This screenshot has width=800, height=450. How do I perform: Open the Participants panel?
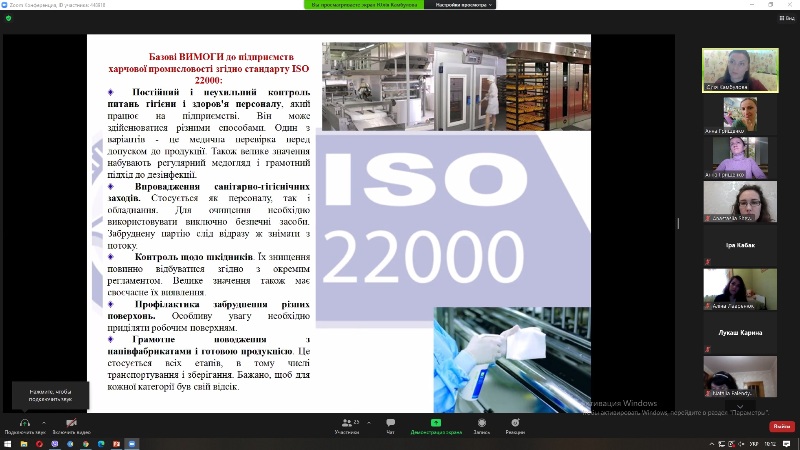347,426
